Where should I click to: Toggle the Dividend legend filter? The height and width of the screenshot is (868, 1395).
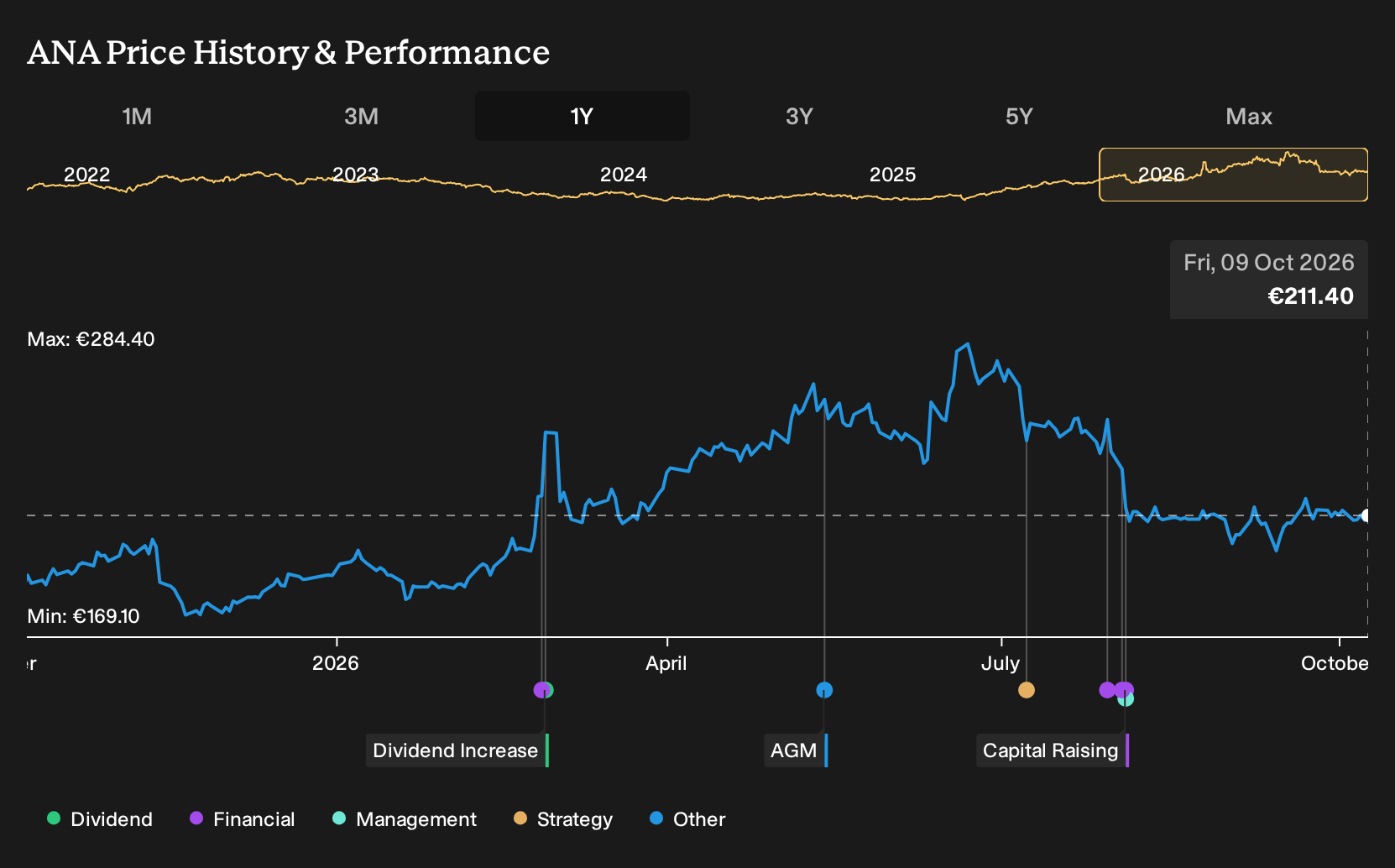pos(100,818)
